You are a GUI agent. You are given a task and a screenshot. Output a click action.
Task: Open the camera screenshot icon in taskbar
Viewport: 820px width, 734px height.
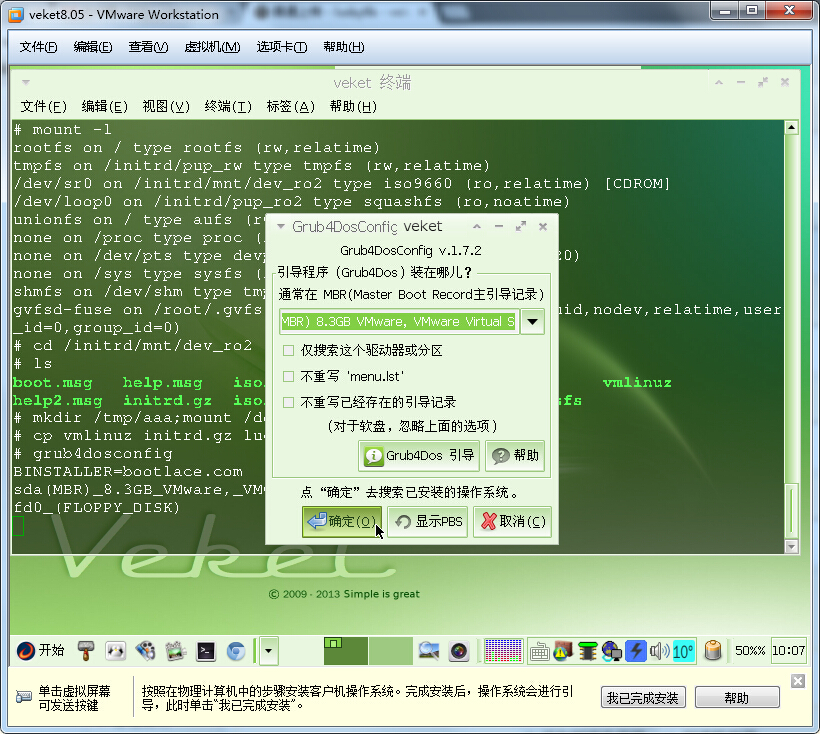pos(459,651)
